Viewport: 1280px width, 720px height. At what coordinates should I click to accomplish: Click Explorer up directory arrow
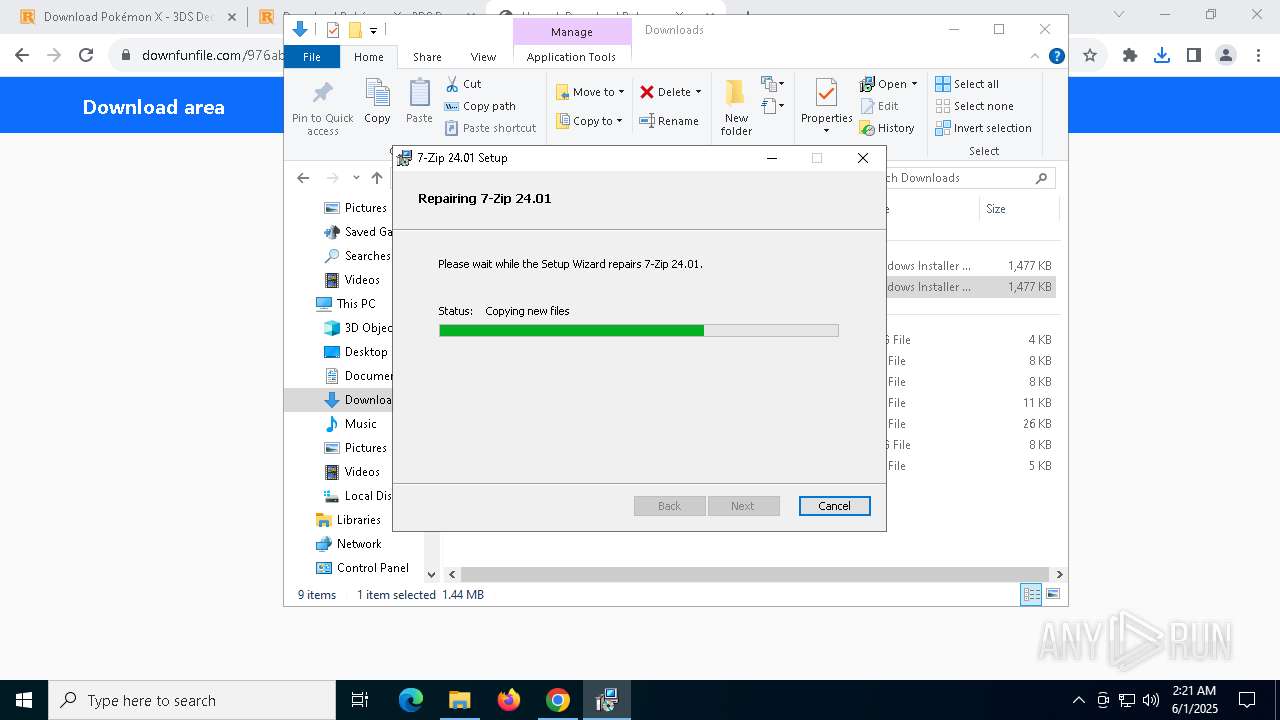377,178
